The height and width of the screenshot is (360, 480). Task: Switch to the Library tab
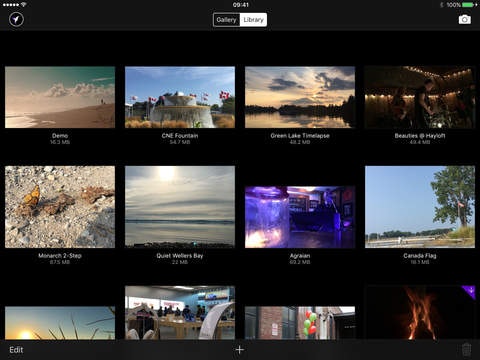(x=253, y=20)
